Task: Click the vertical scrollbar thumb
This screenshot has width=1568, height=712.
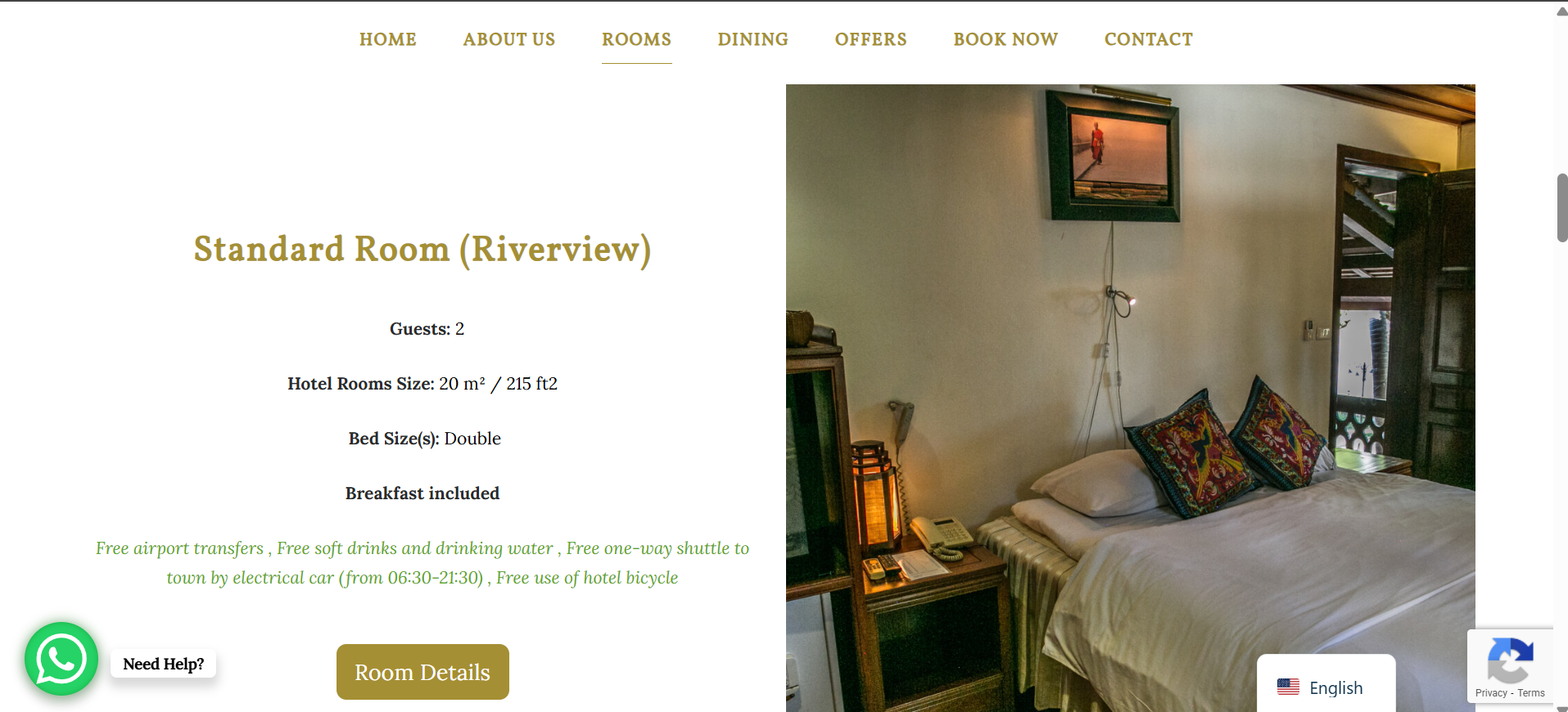Action: click(1562, 208)
